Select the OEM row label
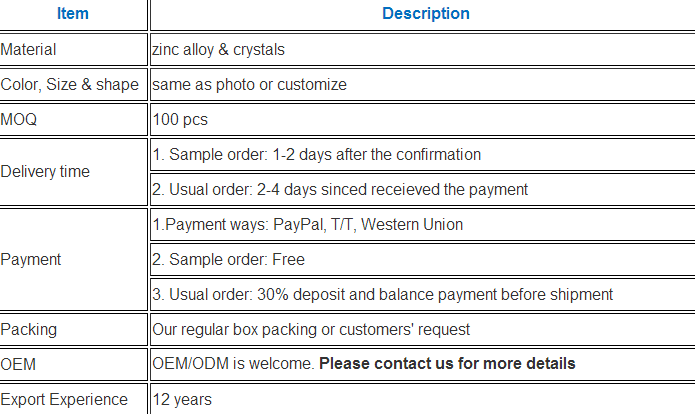 coord(18,364)
